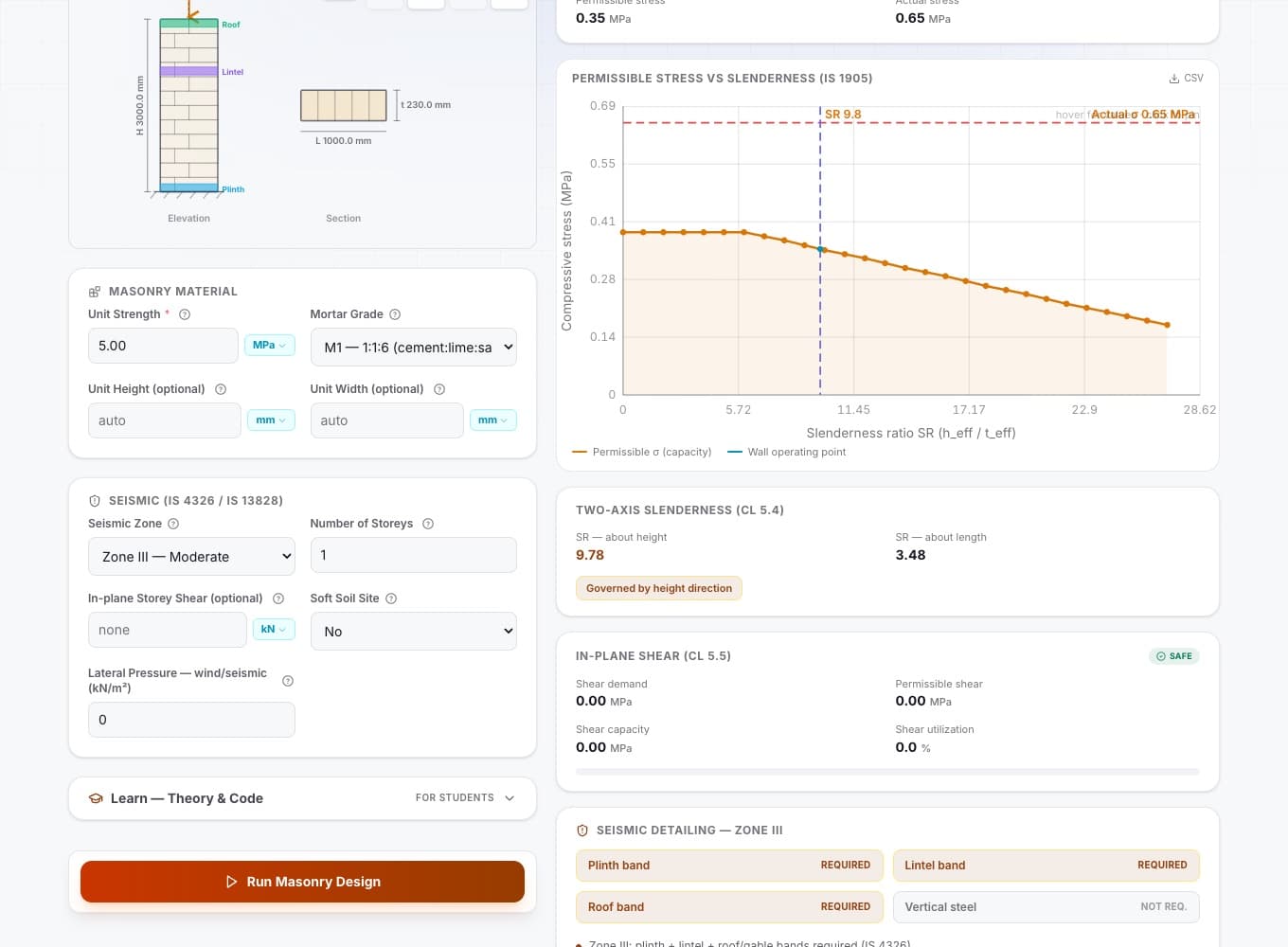Image resolution: width=1288 pixels, height=947 pixels.
Task: Expand the Learn — Theory & Code section
Action: pos(302,798)
